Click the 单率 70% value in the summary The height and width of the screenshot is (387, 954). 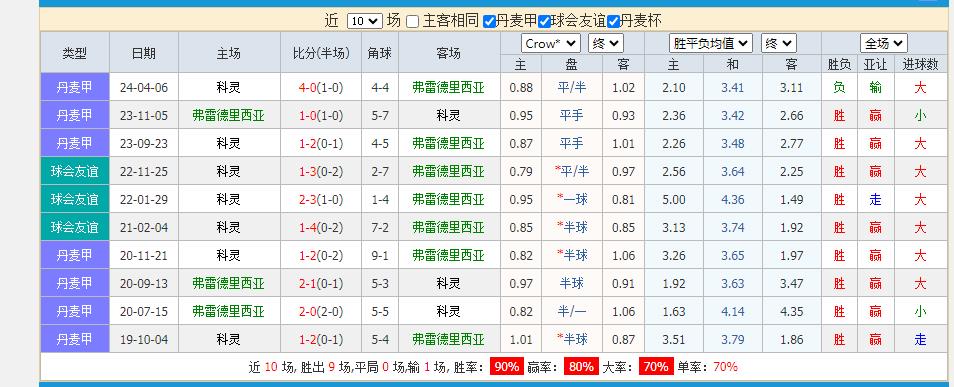coord(725,366)
